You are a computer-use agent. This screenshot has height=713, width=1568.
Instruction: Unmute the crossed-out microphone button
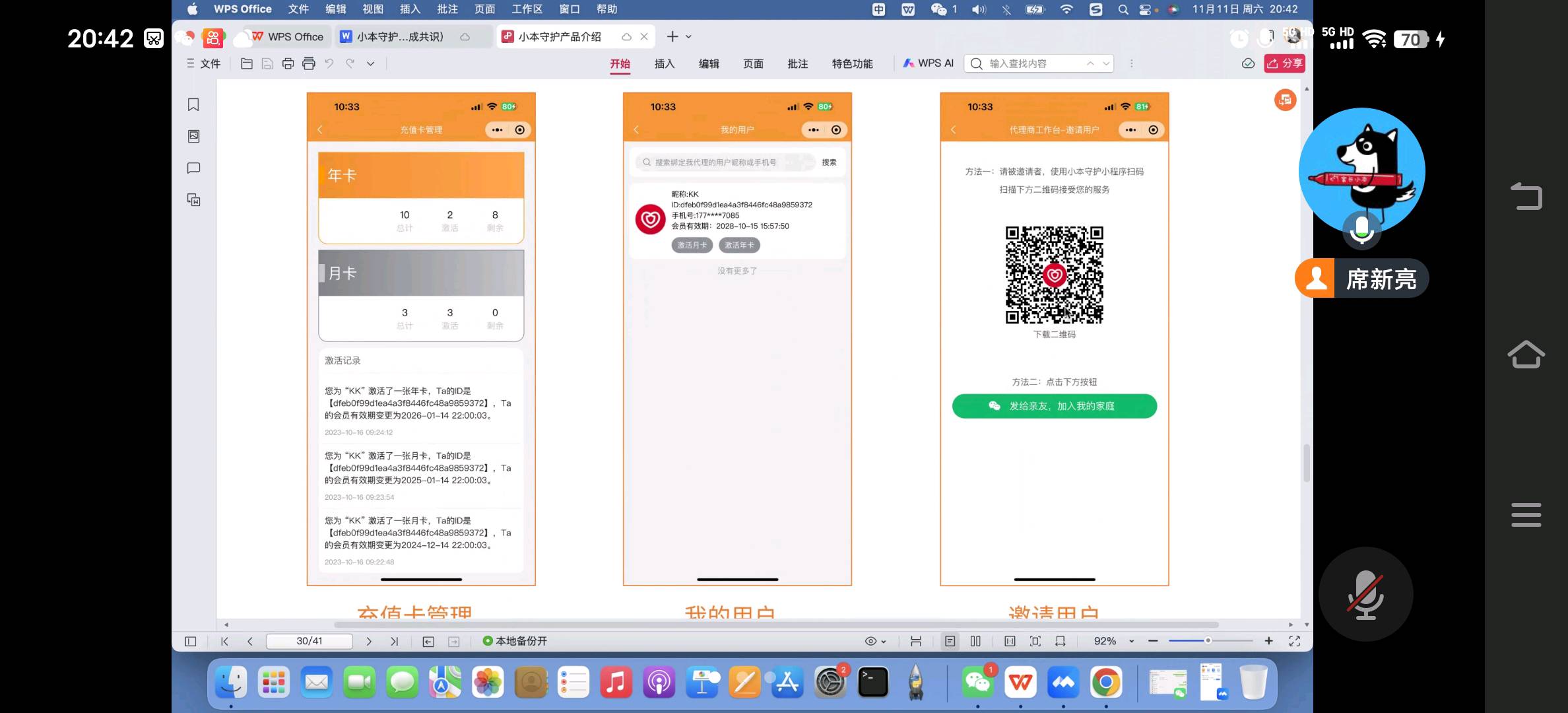coord(1365,594)
